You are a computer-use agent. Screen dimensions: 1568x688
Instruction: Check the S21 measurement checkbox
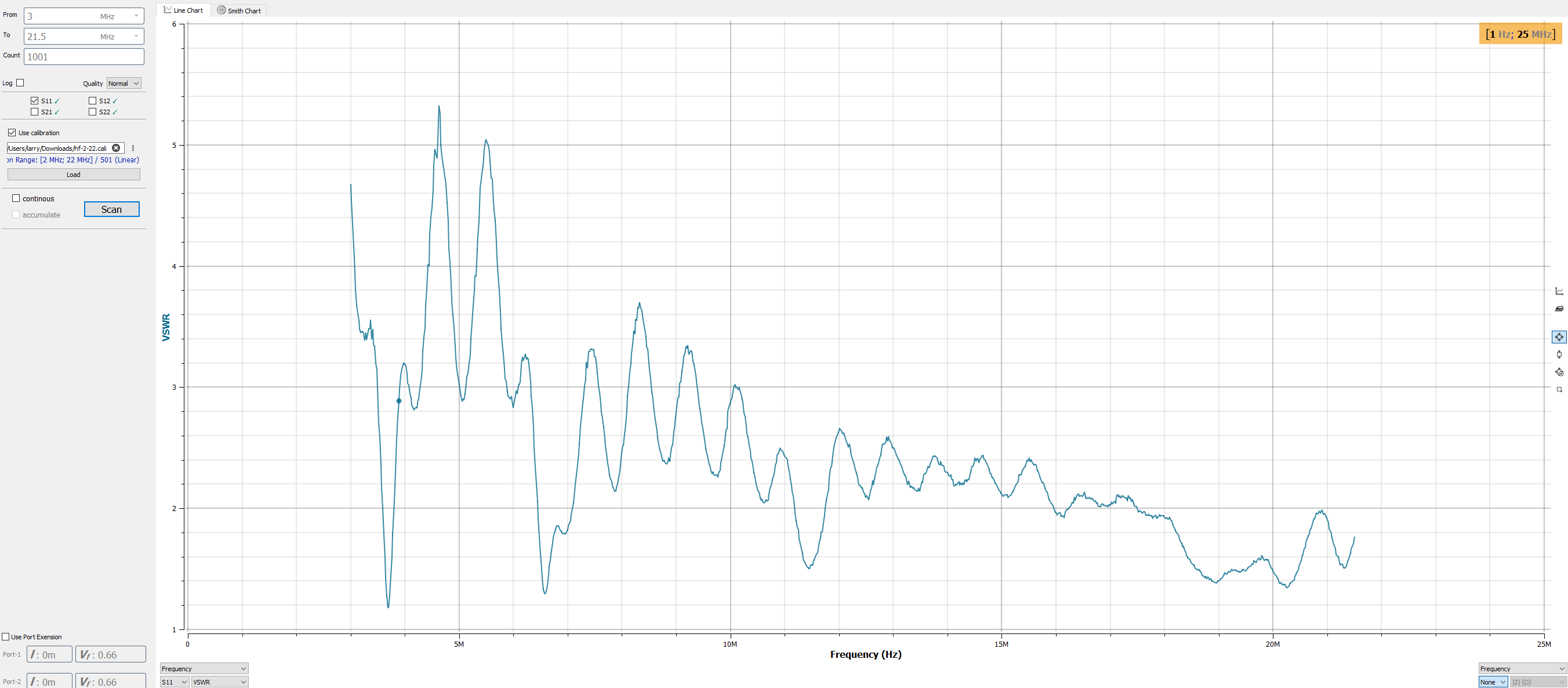(x=35, y=112)
